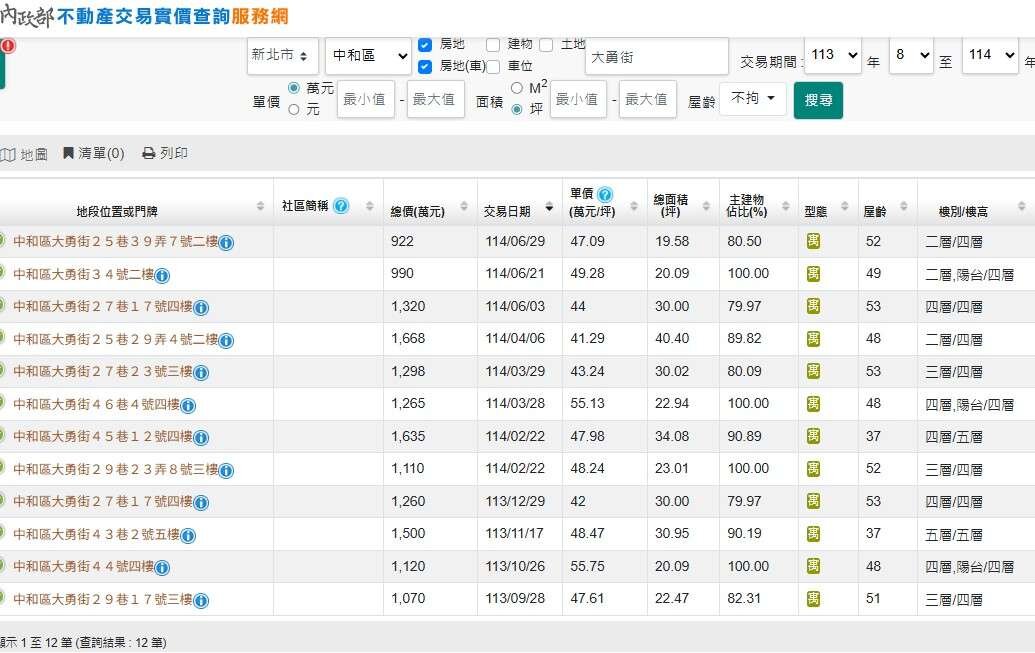Image resolution: width=1035 pixels, height=653 pixels.
Task: Click the 列印 print option
Action: coord(165,154)
